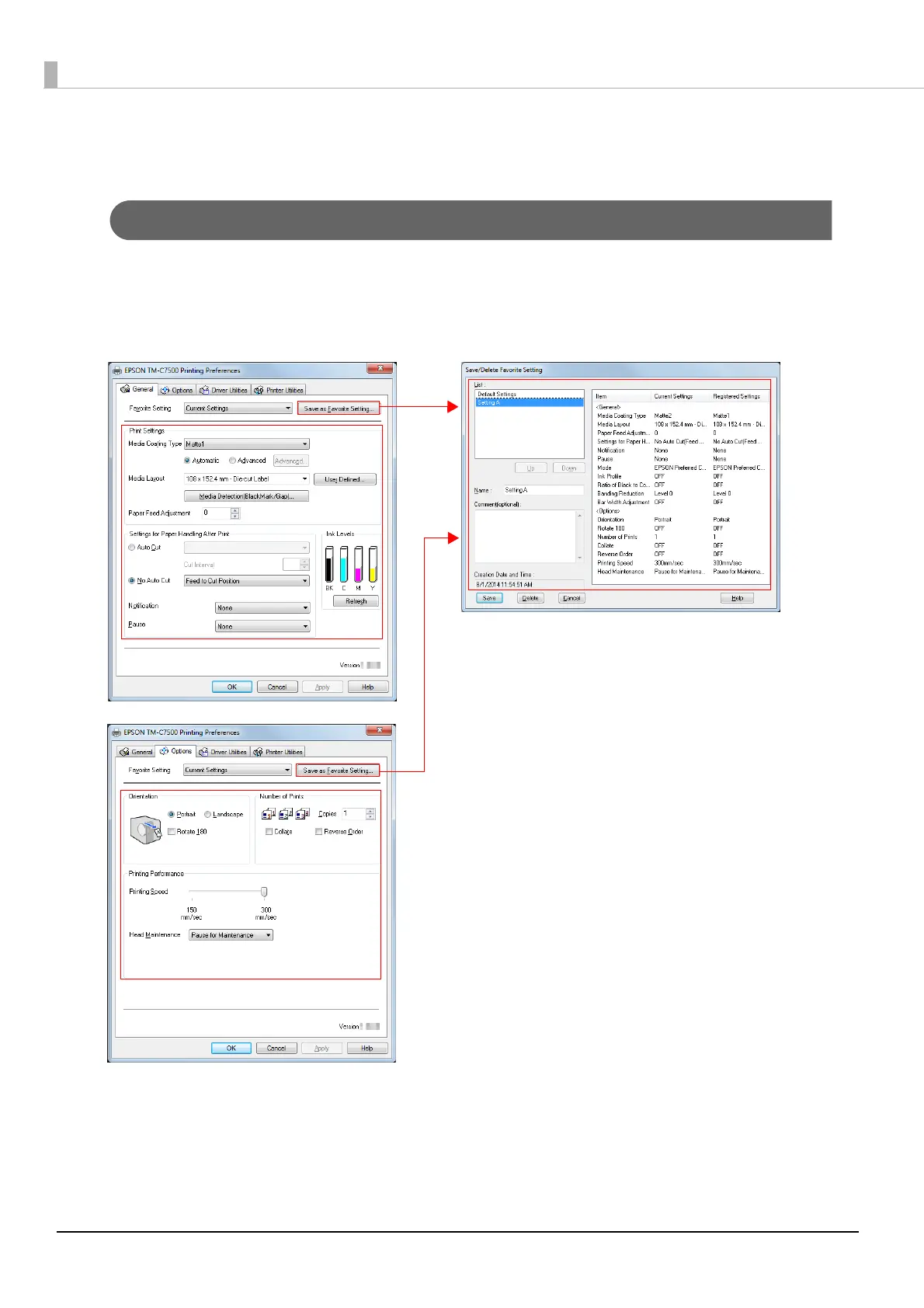
Task: Click Save as Favorite Setting in Orientation window
Action: tap(338, 771)
